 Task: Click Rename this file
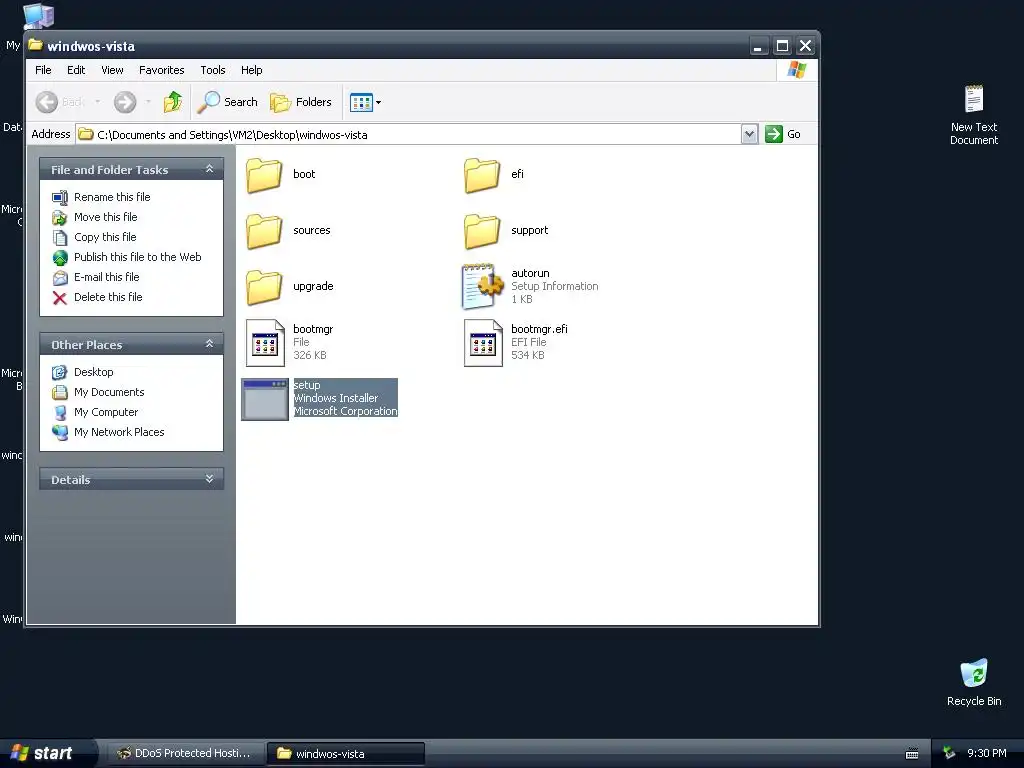tap(112, 197)
